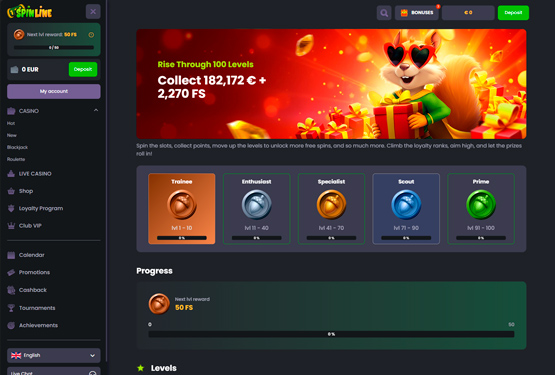Viewport: 555px width, 375px height.
Task: Click the green star beside Levels heading
Action: pos(141,368)
